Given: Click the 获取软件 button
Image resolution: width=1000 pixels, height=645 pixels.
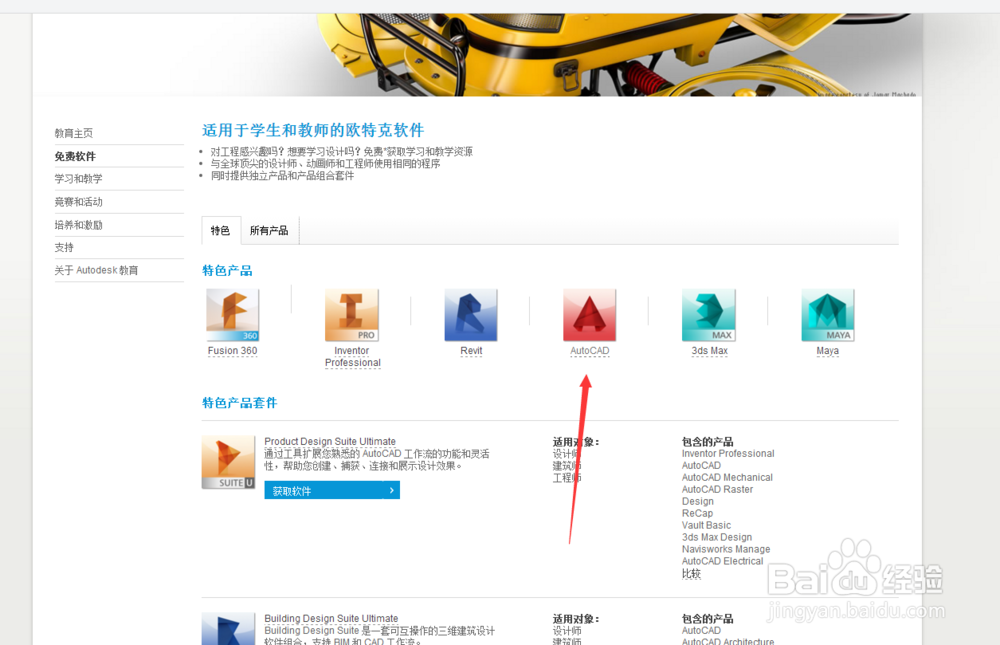Looking at the screenshot, I should (x=332, y=490).
